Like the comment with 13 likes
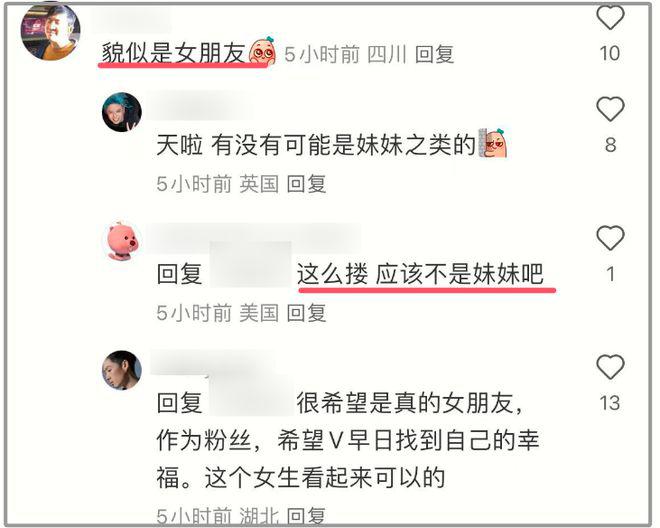Image resolution: width=660 pixels, height=528 pixels. pyautogui.click(x=610, y=367)
